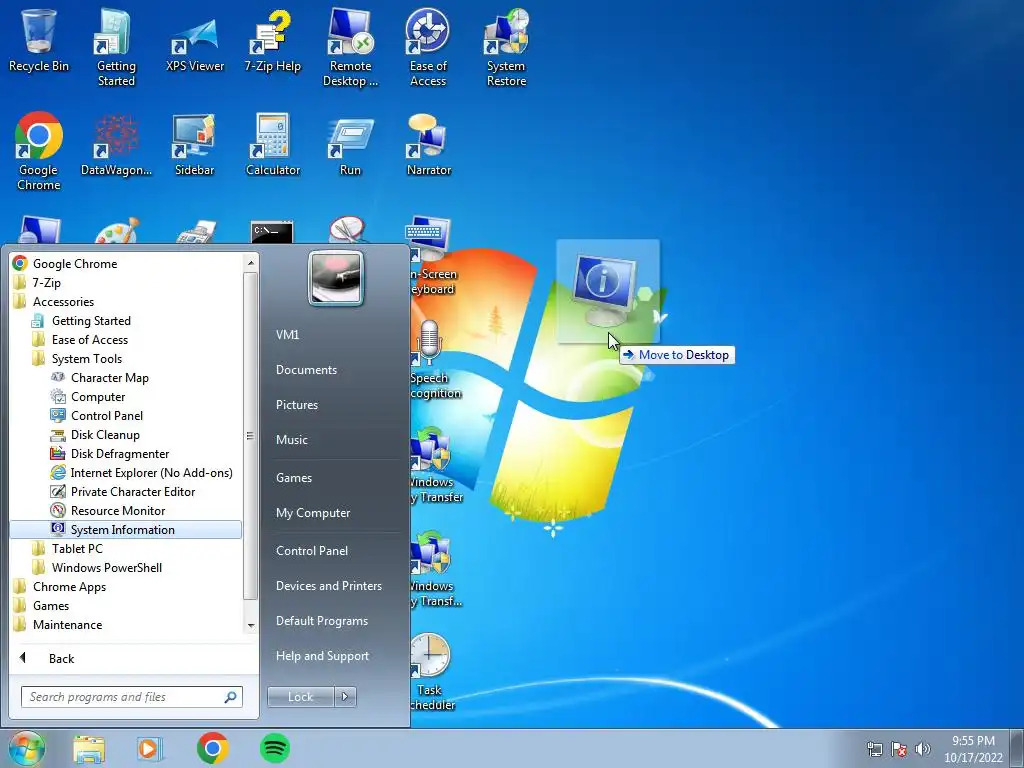The height and width of the screenshot is (768, 1024).
Task: Open the Task Scheduler desktop icon
Action: [431, 671]
